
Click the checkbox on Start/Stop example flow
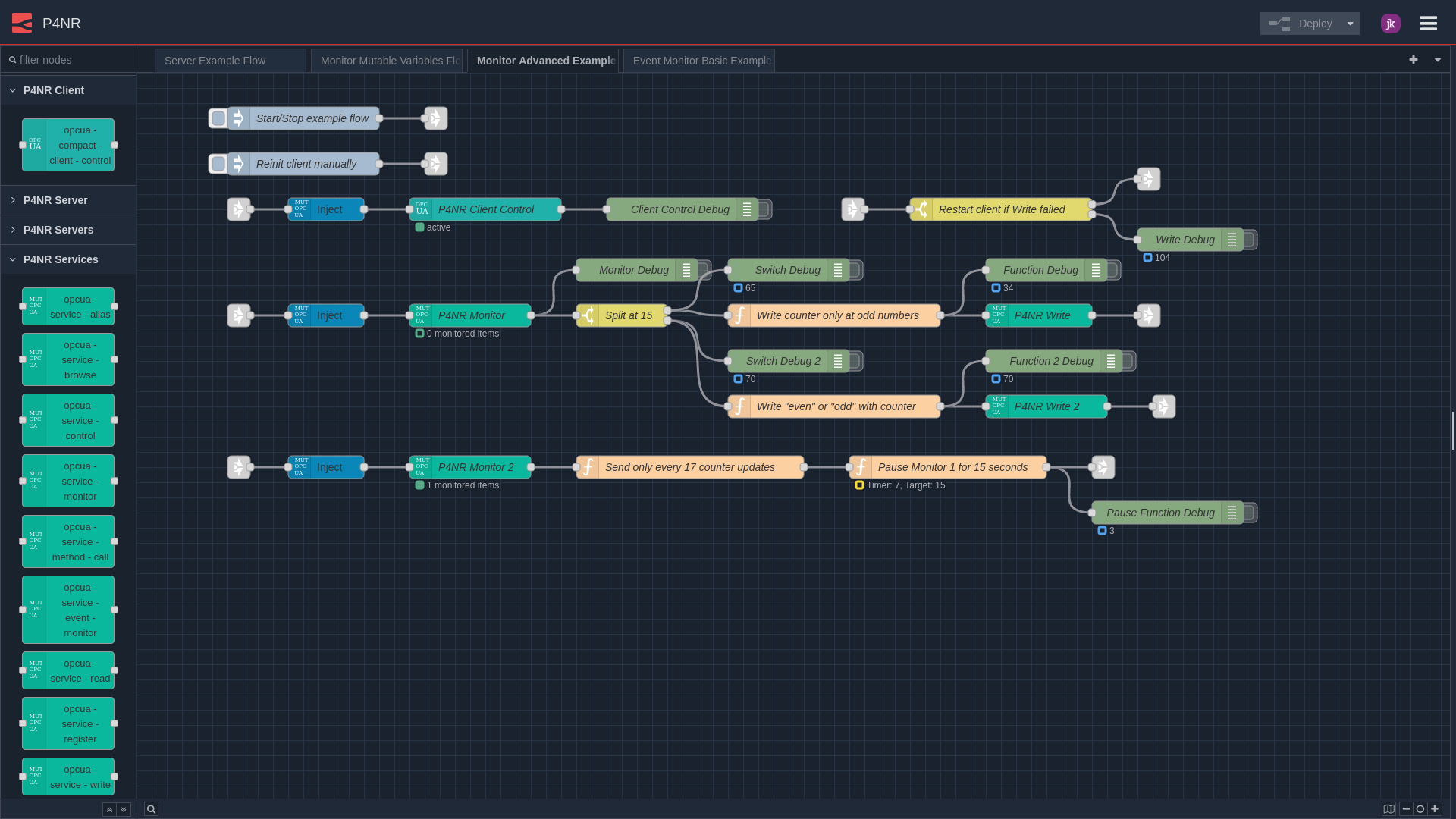coord(218,118)
